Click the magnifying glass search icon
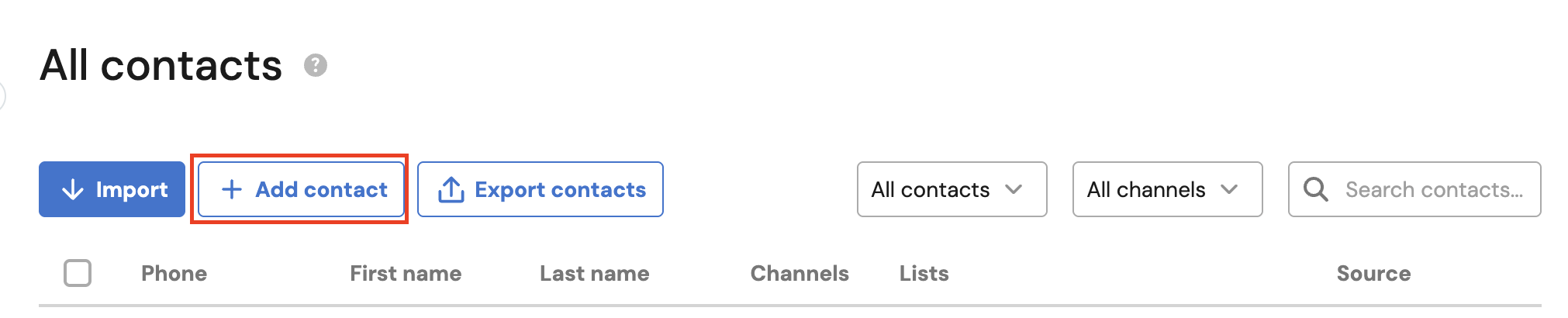The height and width of the screenshot is (318, 1568). pyautogui.click(x=1315, y=189)
